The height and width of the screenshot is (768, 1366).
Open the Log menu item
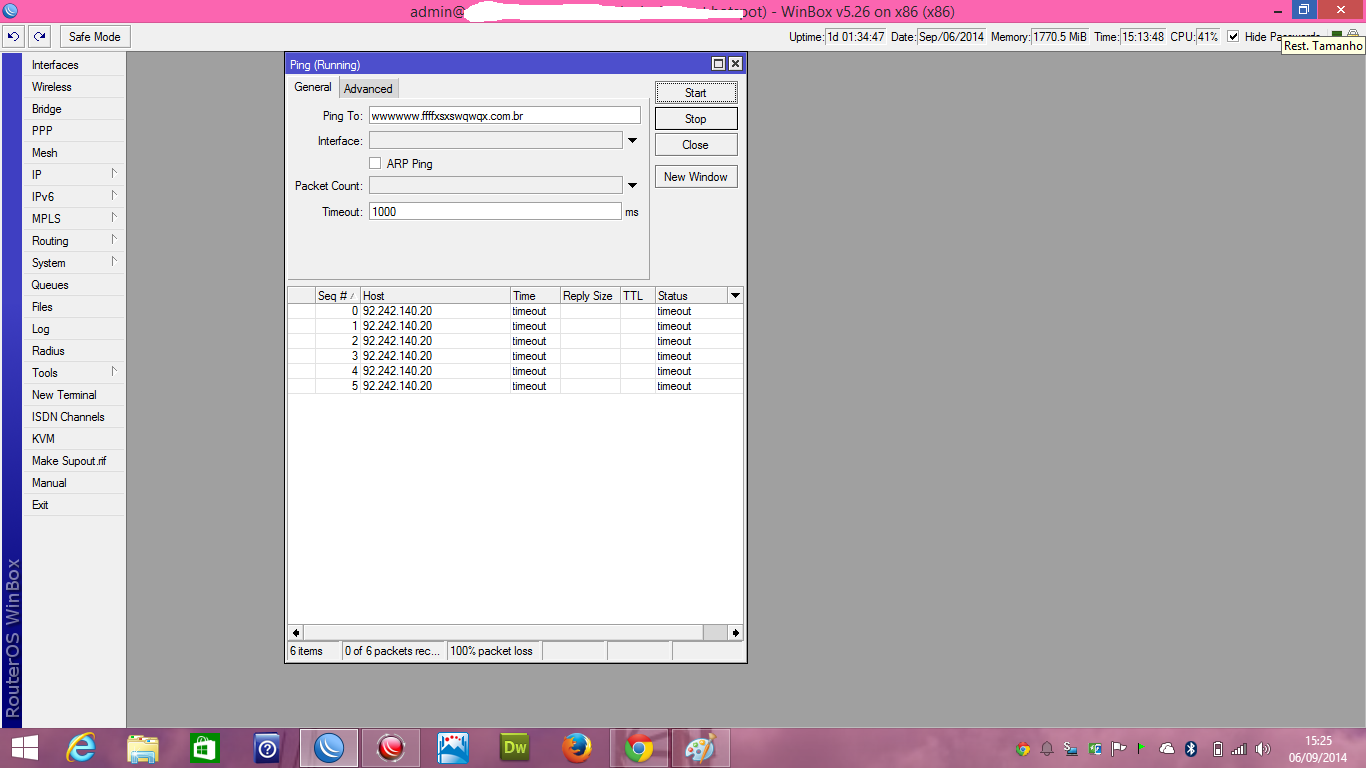(75, 329)
